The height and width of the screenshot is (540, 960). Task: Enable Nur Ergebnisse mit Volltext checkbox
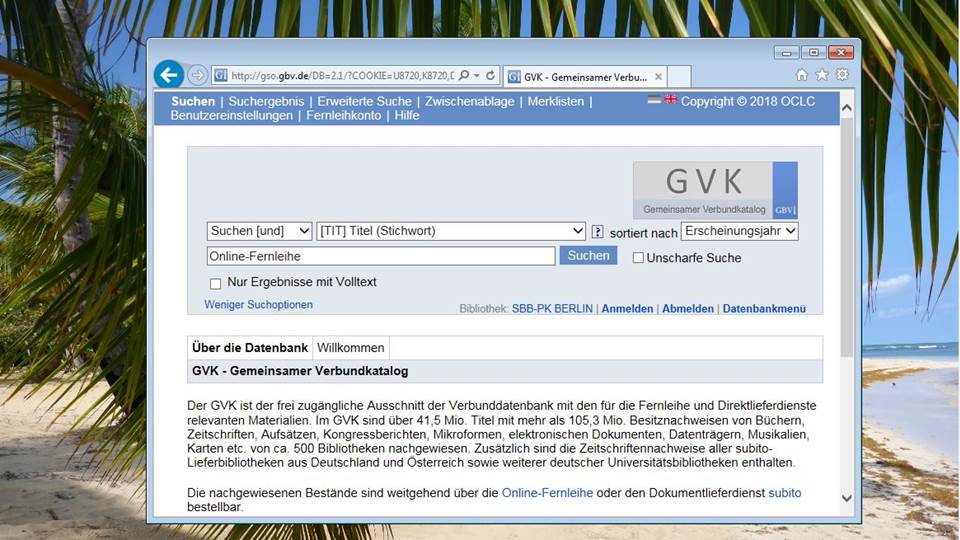tap(216, 283)
